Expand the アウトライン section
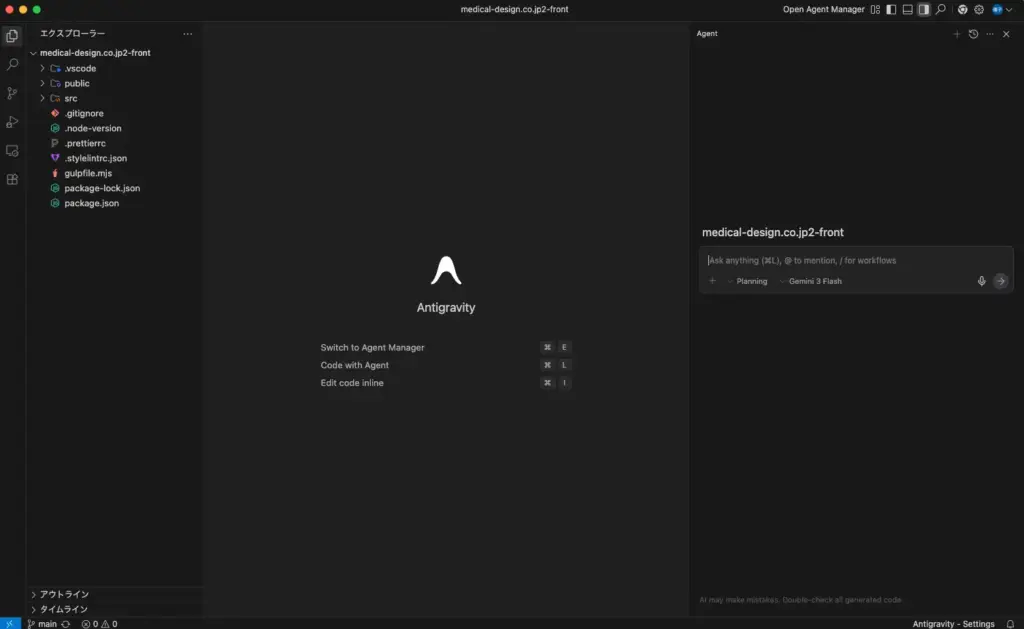The image size is (1024, 629). [64, 594]
